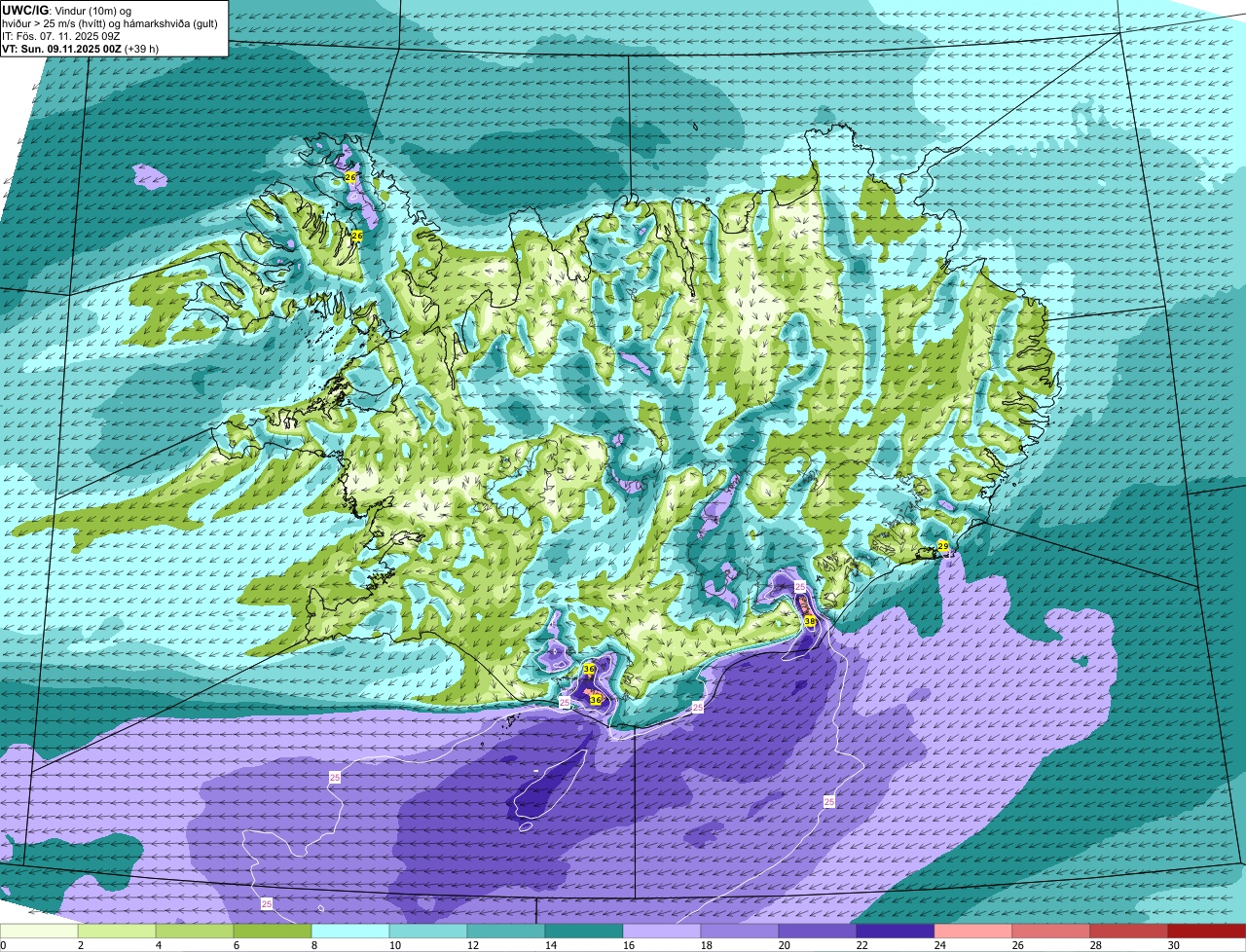
Task: Select the olive green 6–8 legend swatch
Action: (x=273, y=931)
